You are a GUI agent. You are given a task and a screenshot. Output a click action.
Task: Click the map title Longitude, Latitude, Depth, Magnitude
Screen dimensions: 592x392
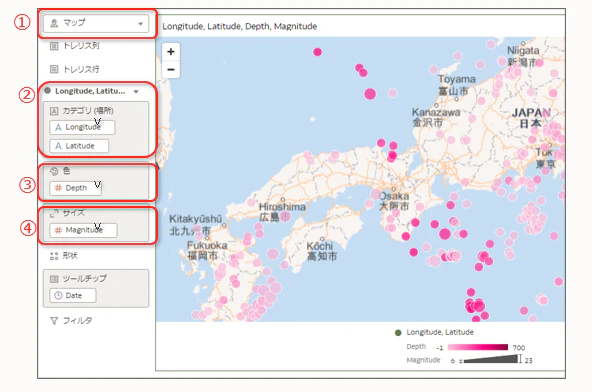point(239,26)
